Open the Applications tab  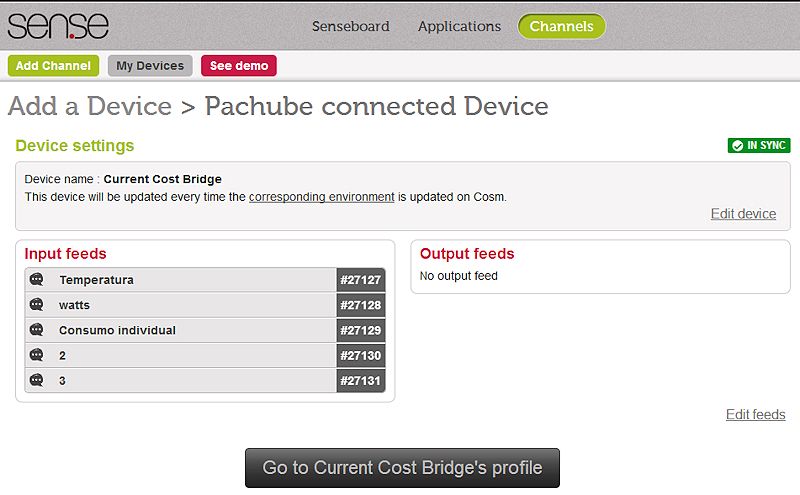[x=459, y=26]
